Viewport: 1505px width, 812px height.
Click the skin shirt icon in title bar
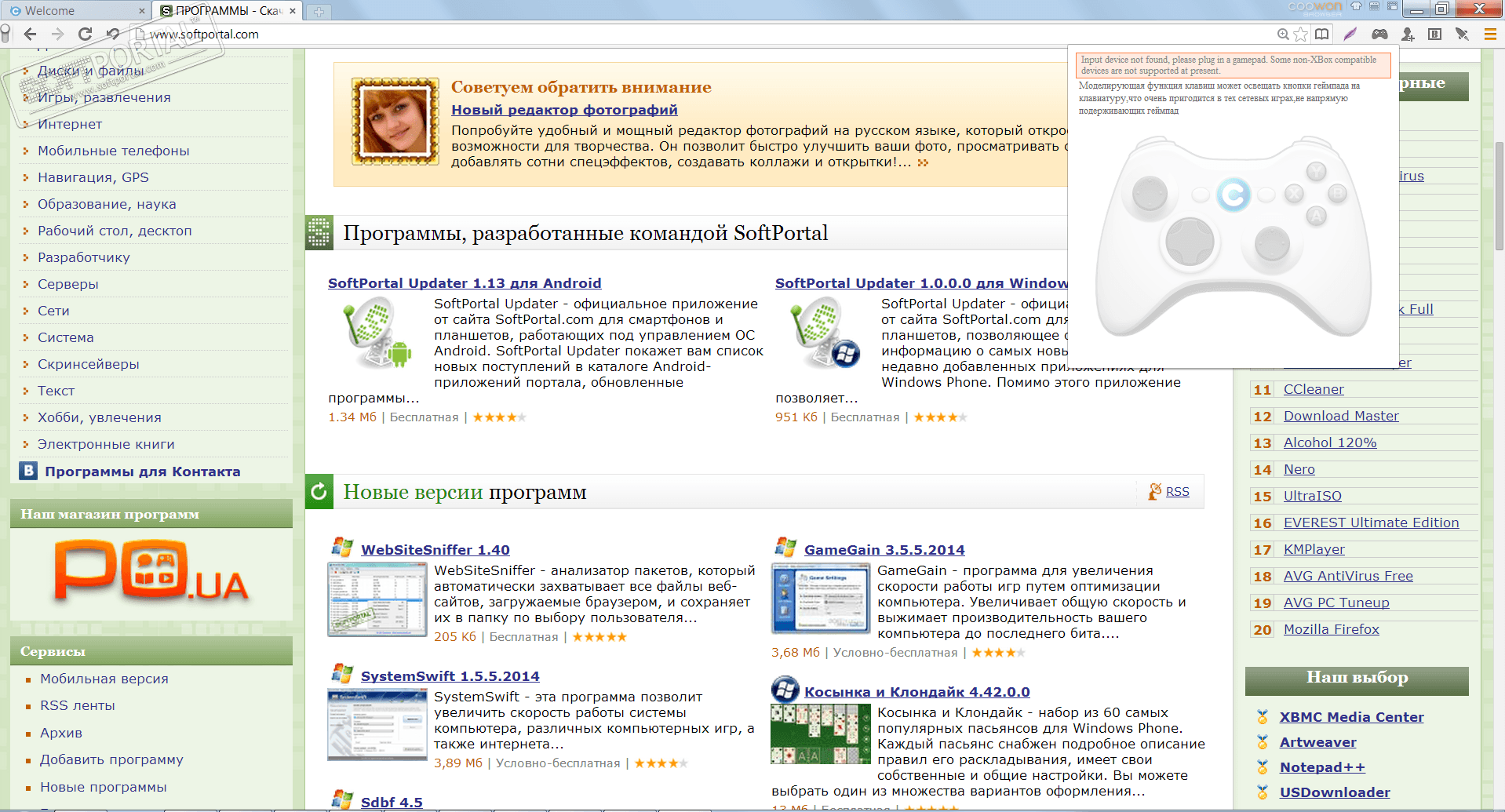[x=1356, y=7]
